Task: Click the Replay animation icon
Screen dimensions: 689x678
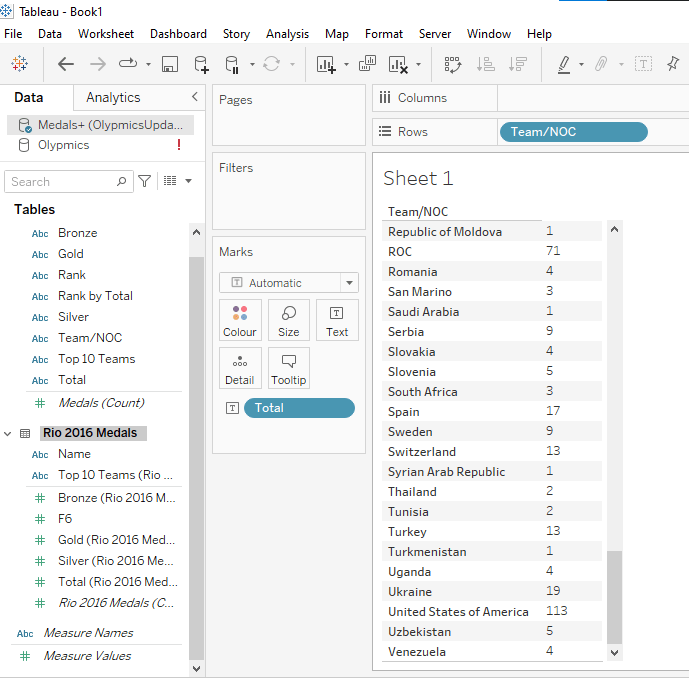Action: 128,64
